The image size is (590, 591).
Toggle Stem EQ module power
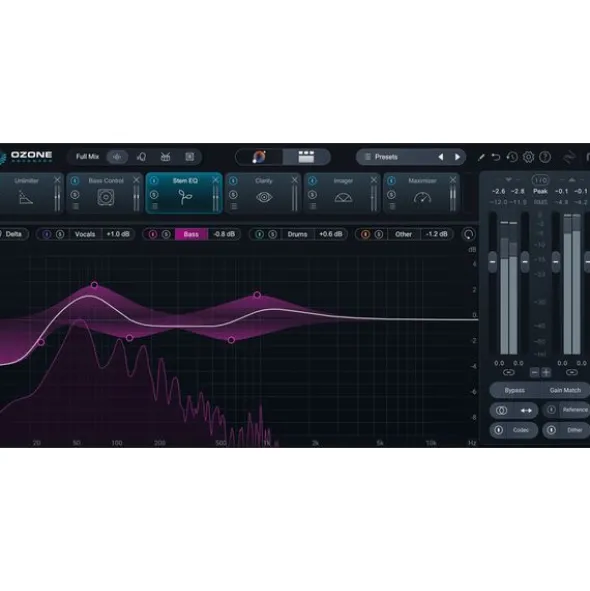[154, 181]
